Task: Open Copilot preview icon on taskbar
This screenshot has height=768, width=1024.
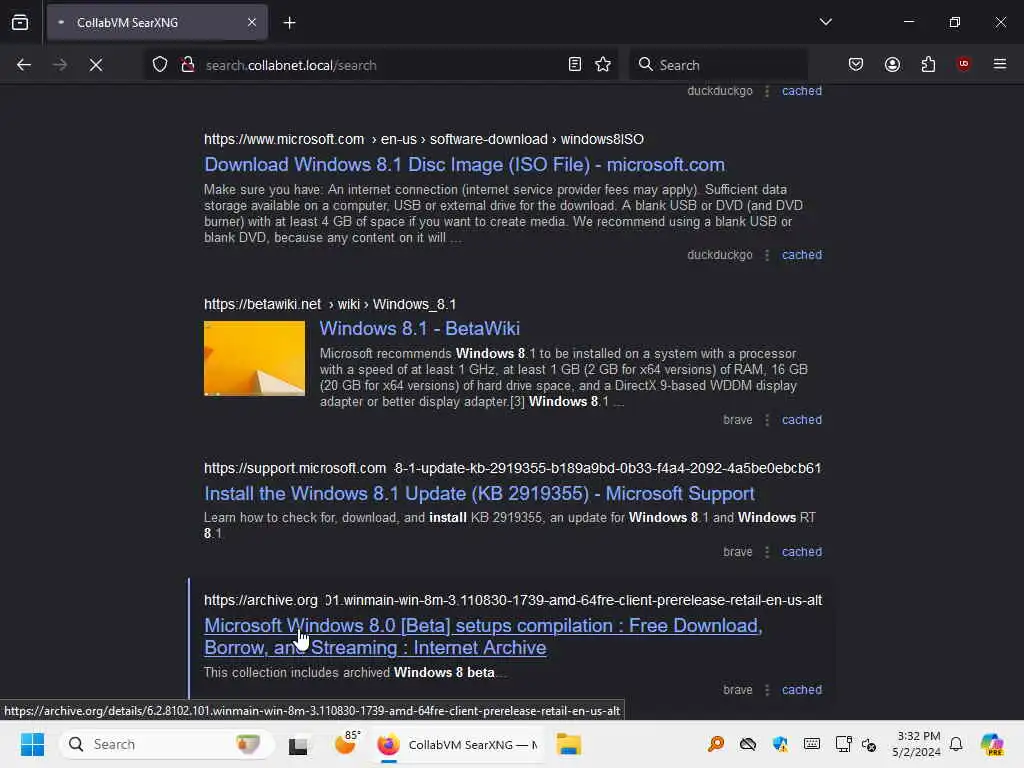Action: (x=992, y=744)
